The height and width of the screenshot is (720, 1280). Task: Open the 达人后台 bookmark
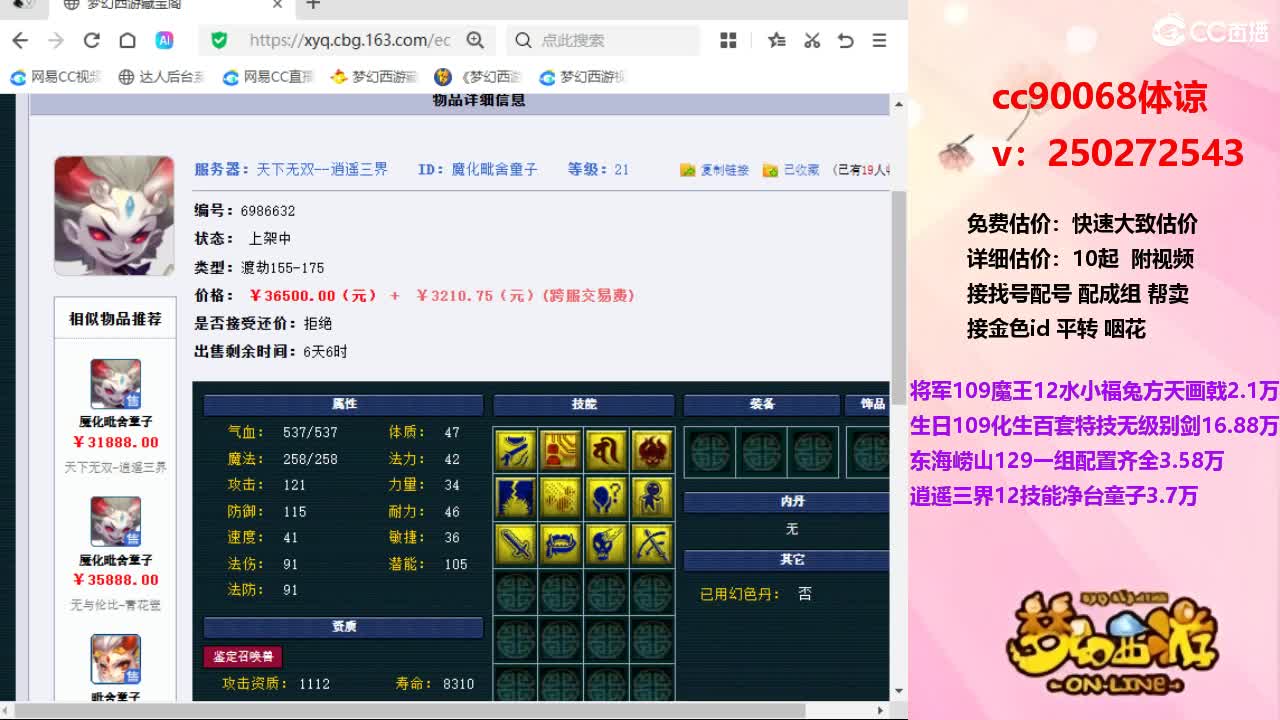click(x=162, y=77)
